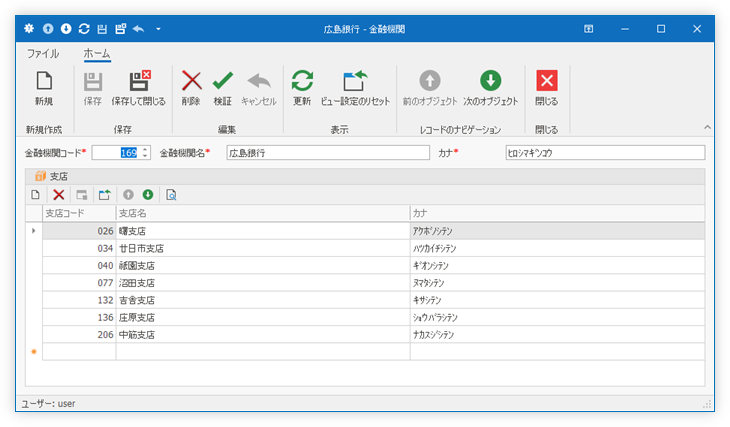Click the gear icon in title bar
The height and width of the screenshot is (427, 730).
(x=29, y=29)
